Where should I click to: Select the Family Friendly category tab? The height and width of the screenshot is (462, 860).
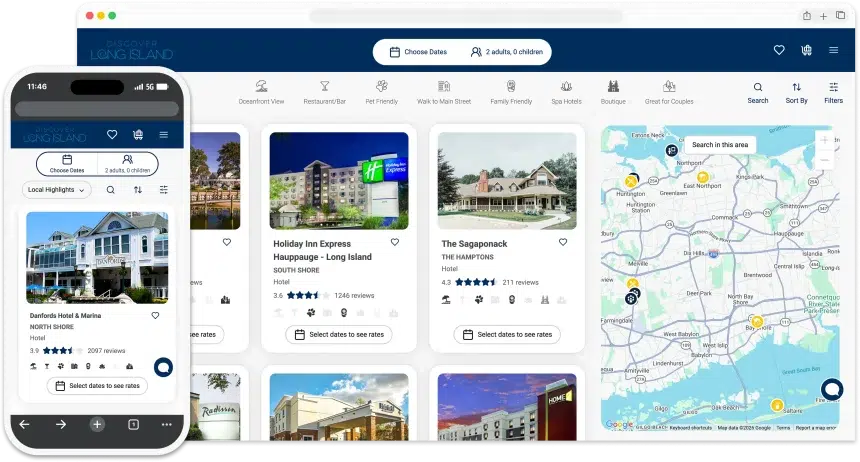[x=511, y=87]
